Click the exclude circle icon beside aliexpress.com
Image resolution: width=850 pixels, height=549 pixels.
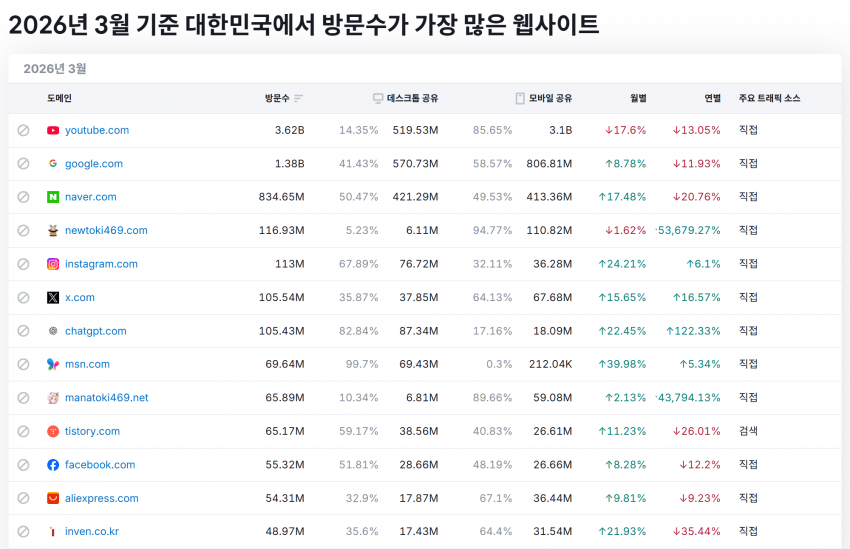[x=23, y=498]
